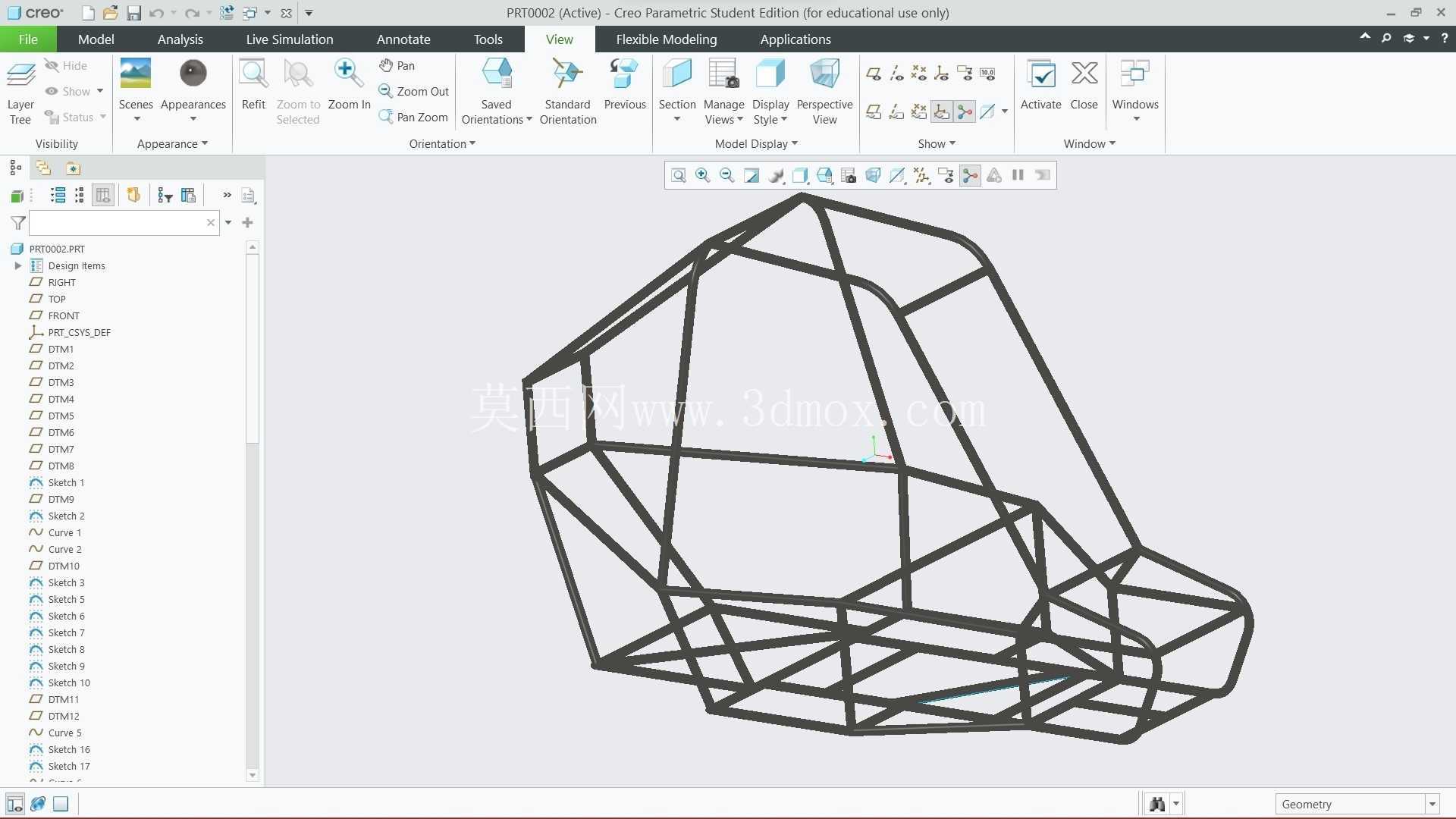
Task: Open tree filters icon in model tree toolbar
Action: pos(165,196)
